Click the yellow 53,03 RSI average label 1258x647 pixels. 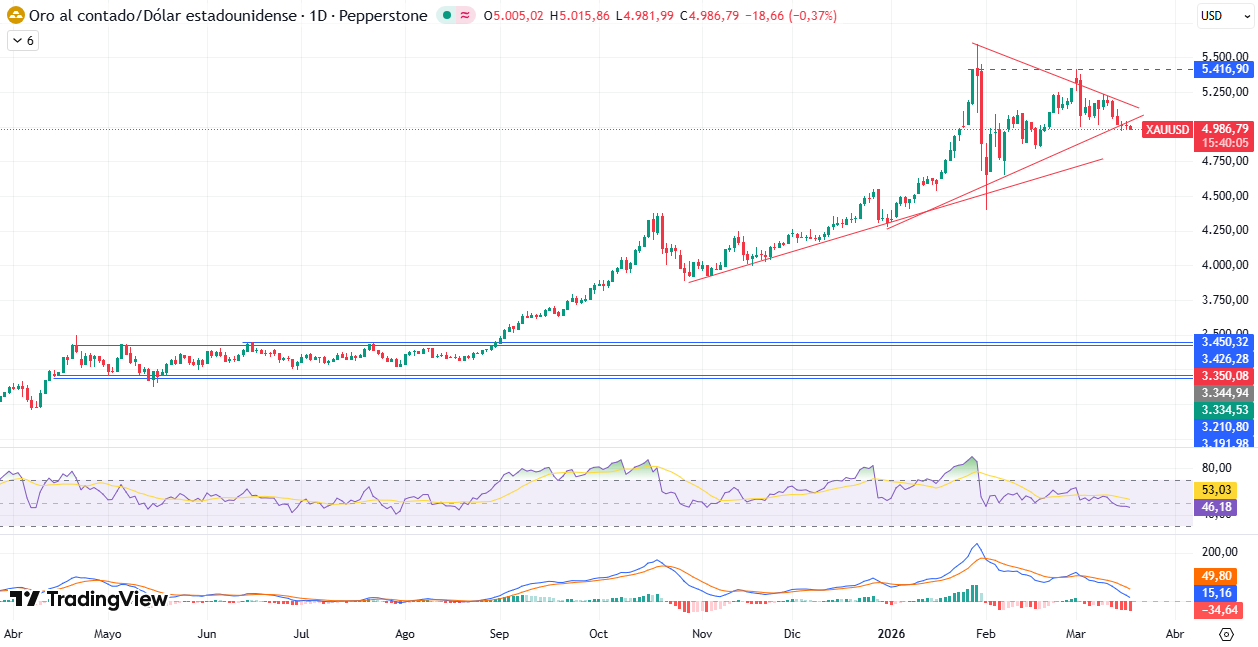[1214, 490]
